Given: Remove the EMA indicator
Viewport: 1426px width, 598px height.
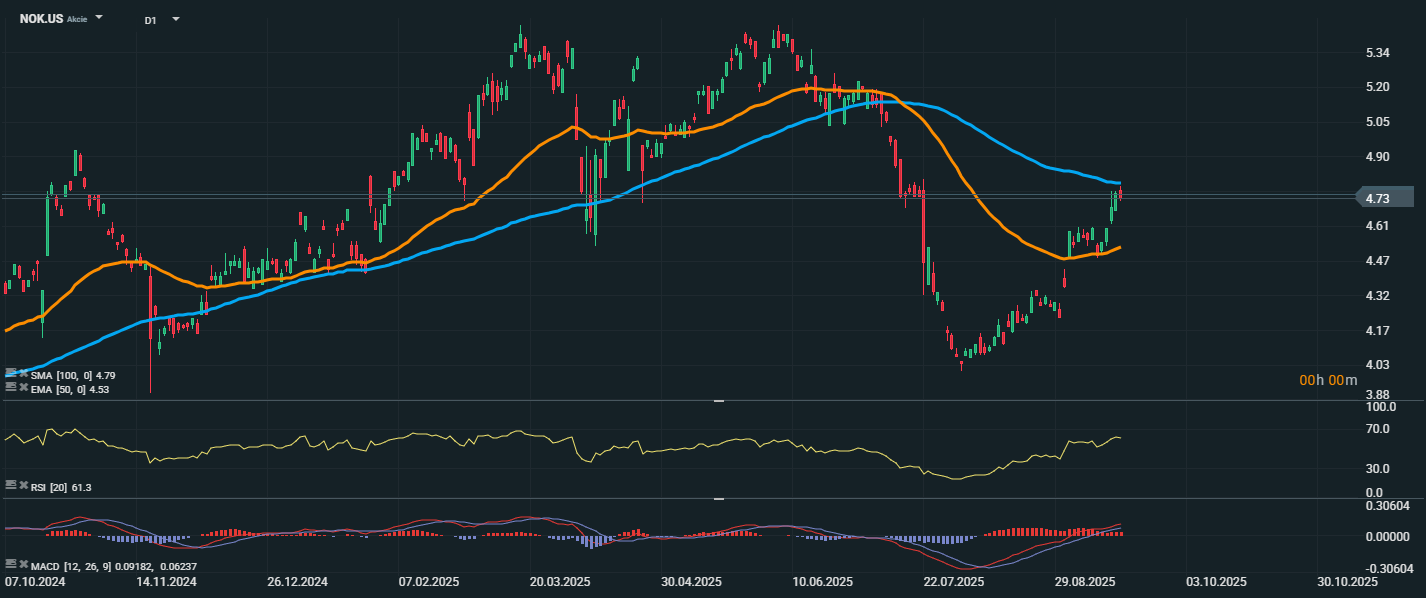Looking at the screenshot, I should [22, 386].
